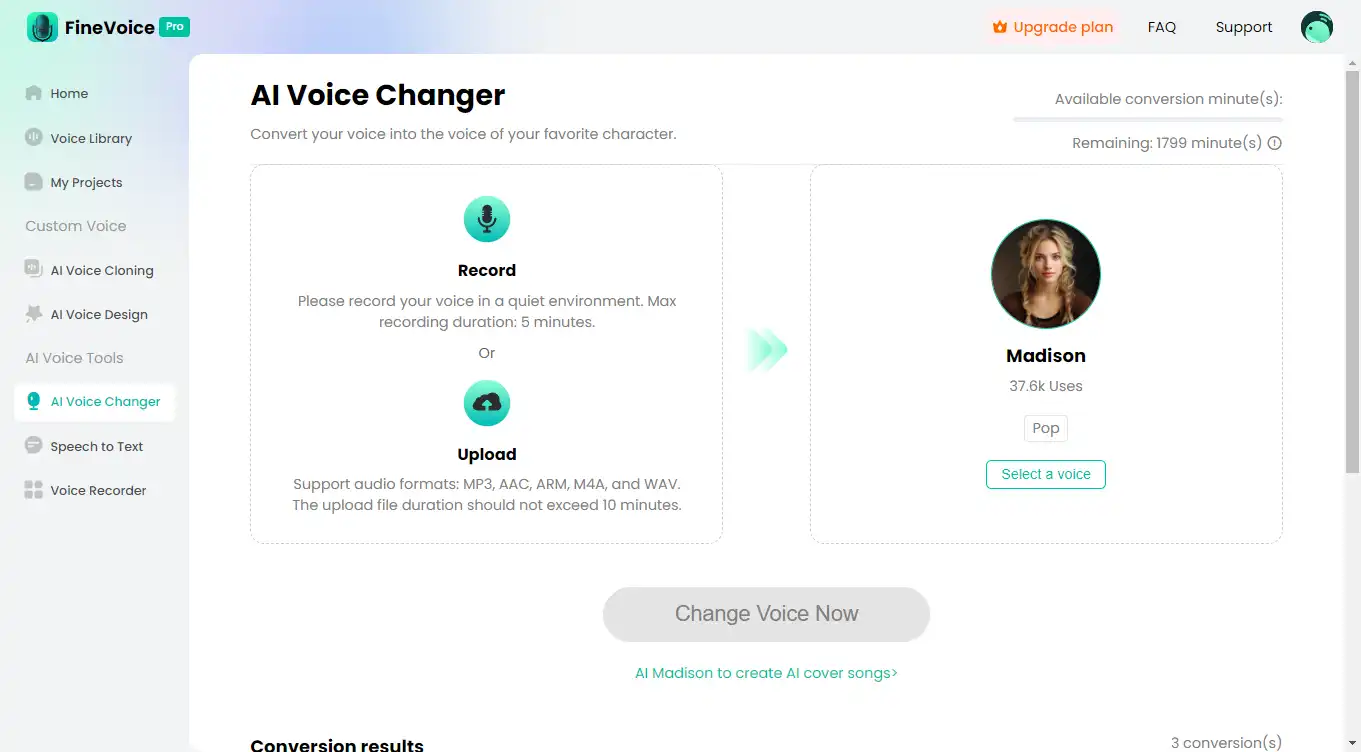Screen dimensions: 1361x752
Task: Click the Record microphone icon
Action: [487, 219]
